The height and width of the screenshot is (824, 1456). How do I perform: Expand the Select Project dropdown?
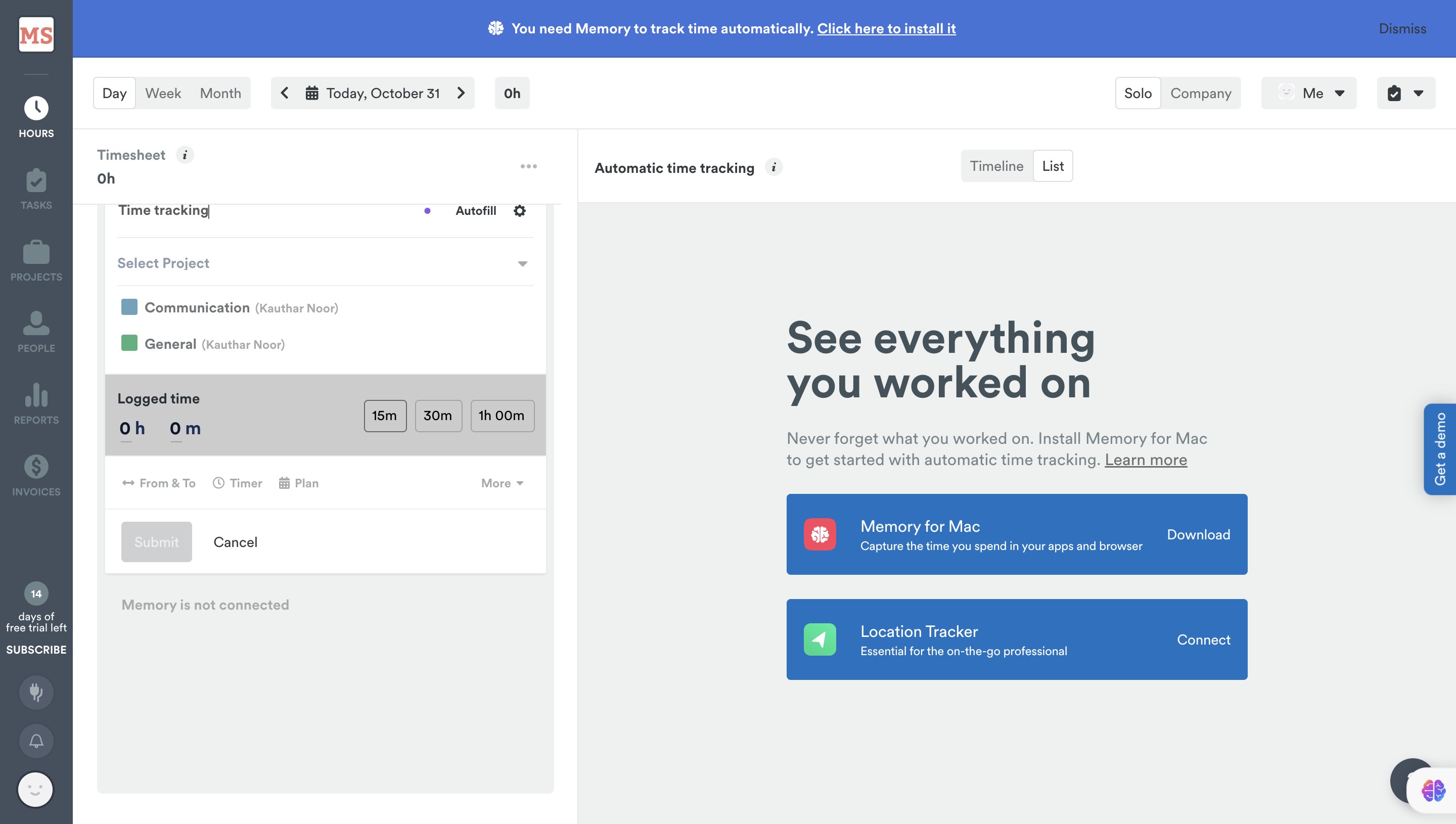(325, 263)
